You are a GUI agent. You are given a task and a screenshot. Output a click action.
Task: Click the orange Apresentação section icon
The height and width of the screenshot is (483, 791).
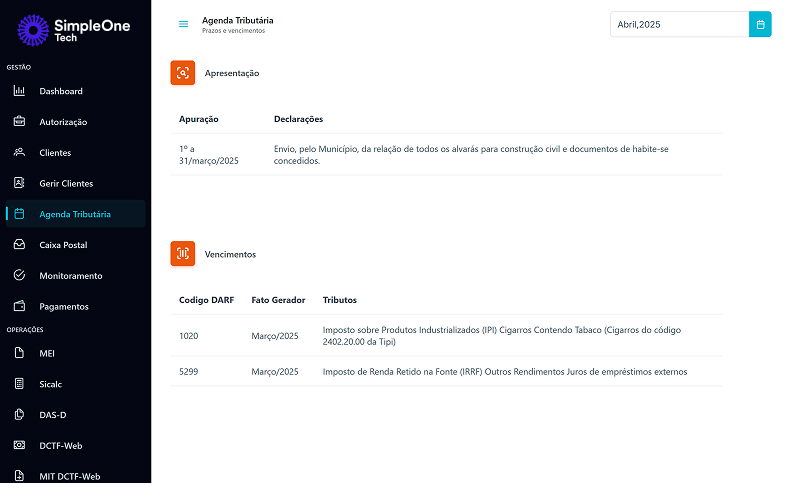click(x=183, y=73)
